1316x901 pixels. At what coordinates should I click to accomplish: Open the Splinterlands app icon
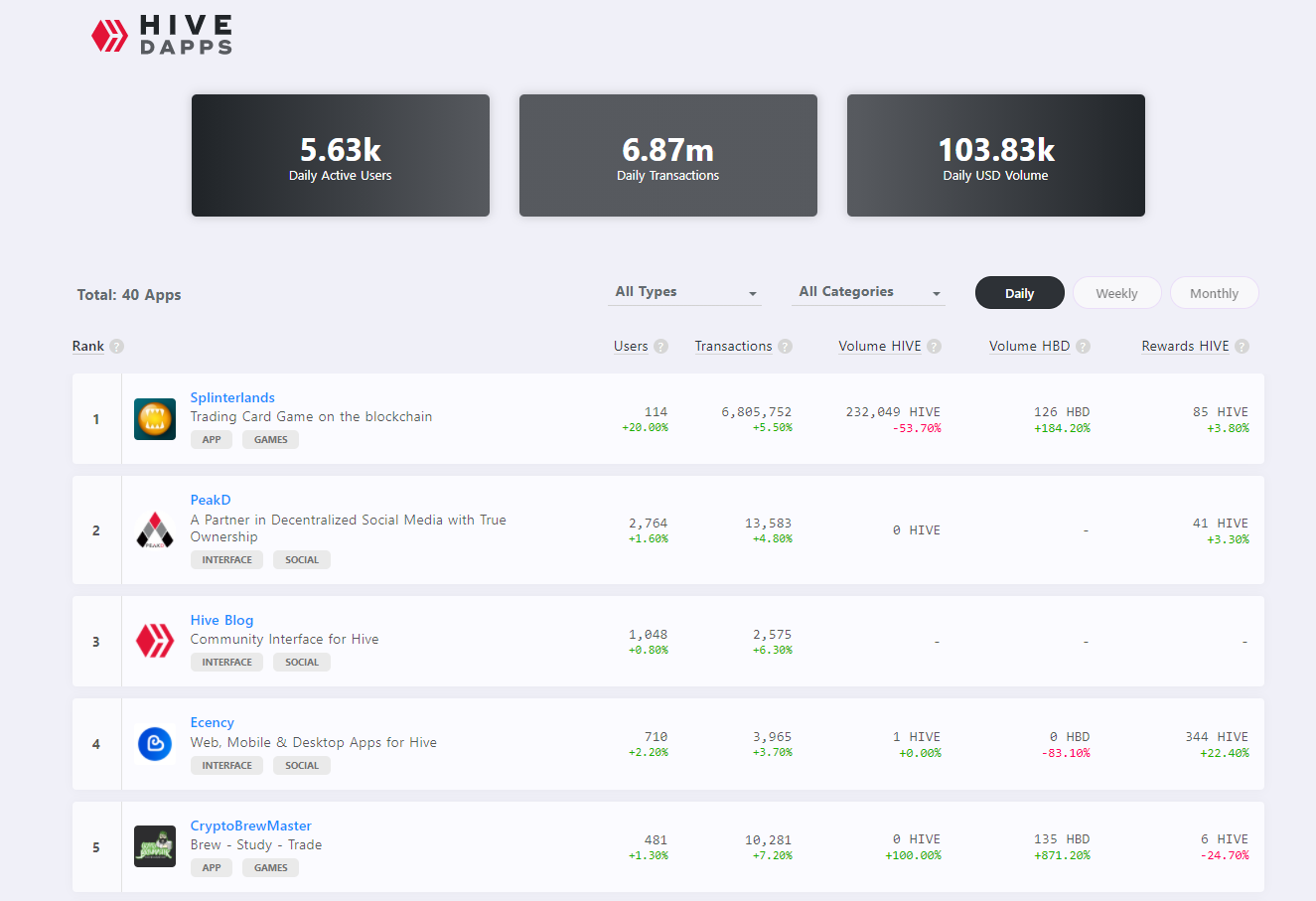(155, 419)
